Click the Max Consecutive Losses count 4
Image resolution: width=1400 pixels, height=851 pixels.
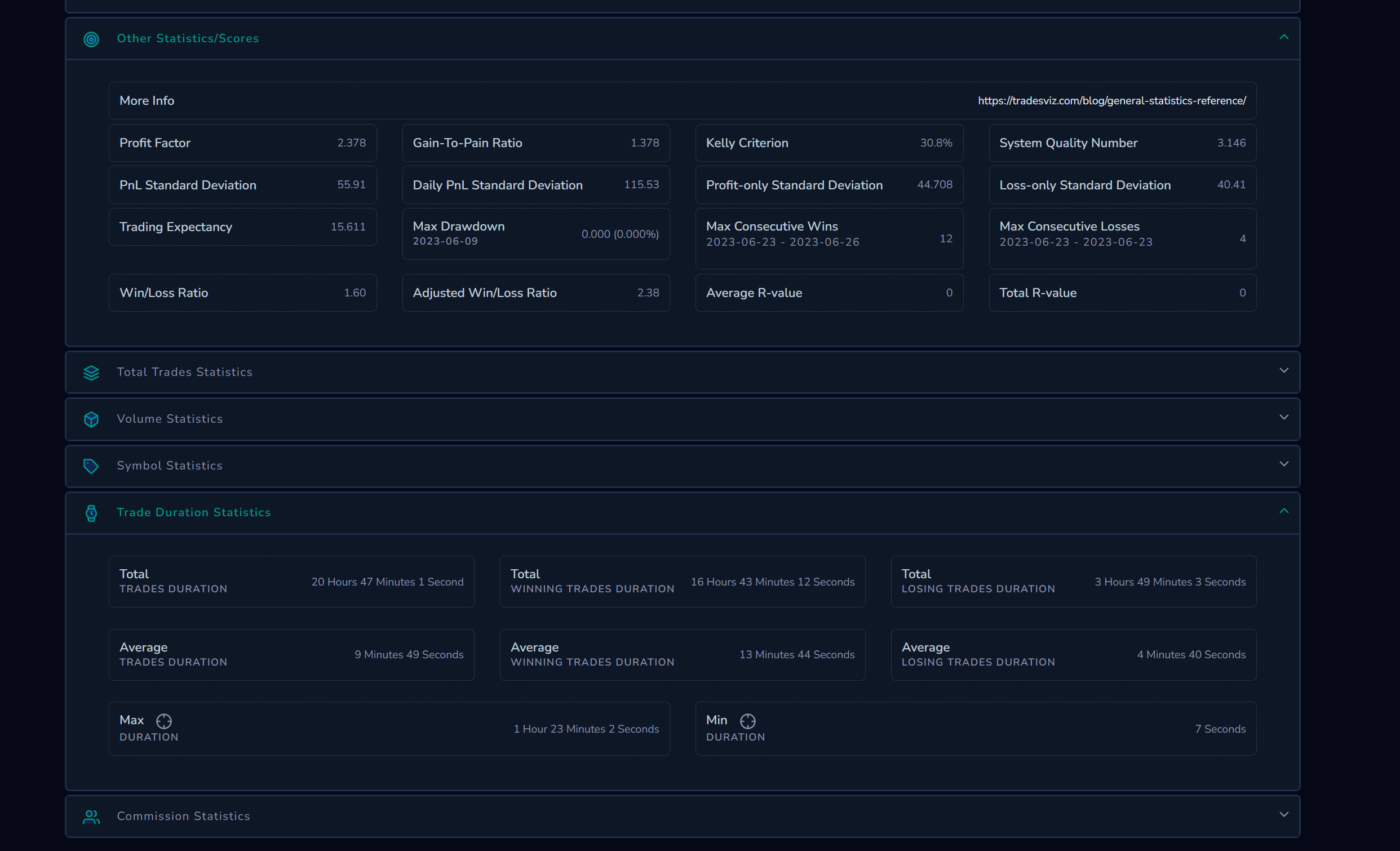[1243, 238]
